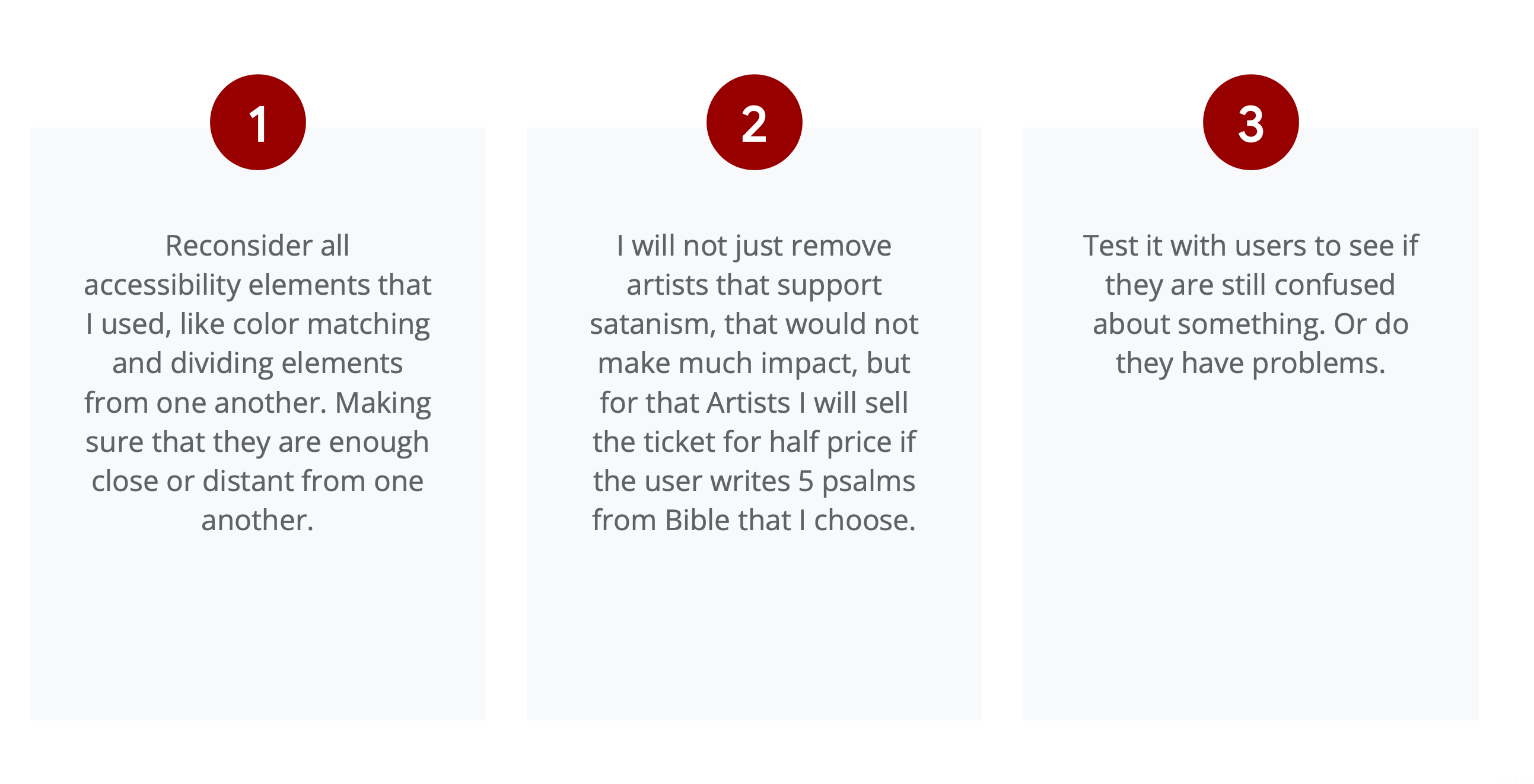This screenshot has height=784, width=1534.
Task: Click the word "satanism" in the second card
Action: (652, 324)
